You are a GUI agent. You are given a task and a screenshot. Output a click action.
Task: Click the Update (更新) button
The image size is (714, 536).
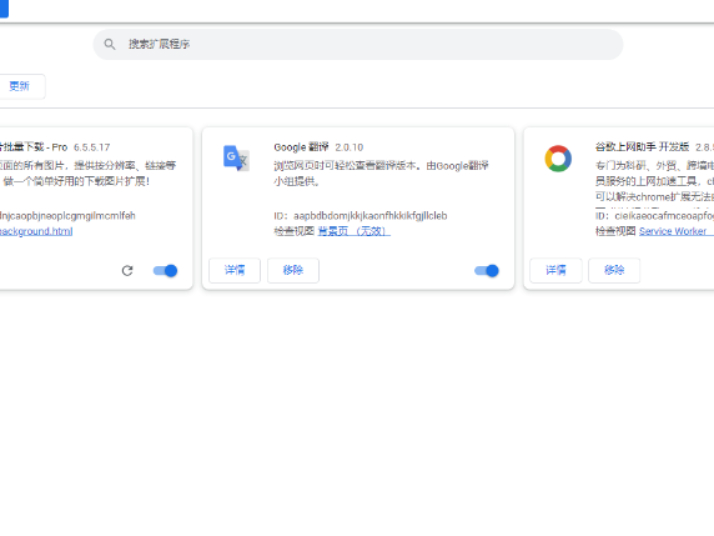coord(20,87)
